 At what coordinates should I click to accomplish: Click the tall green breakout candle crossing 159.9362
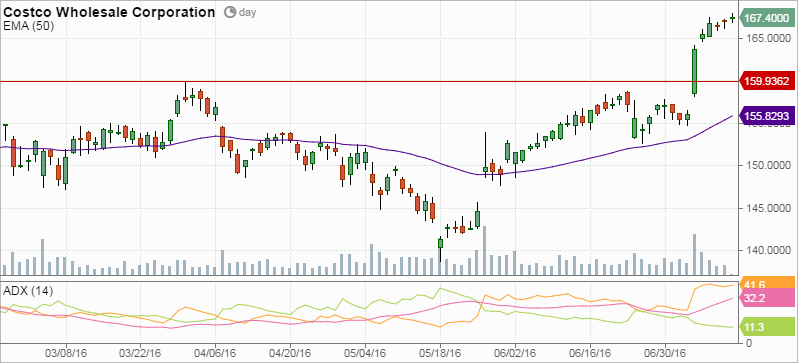click(x=694, y=71)
